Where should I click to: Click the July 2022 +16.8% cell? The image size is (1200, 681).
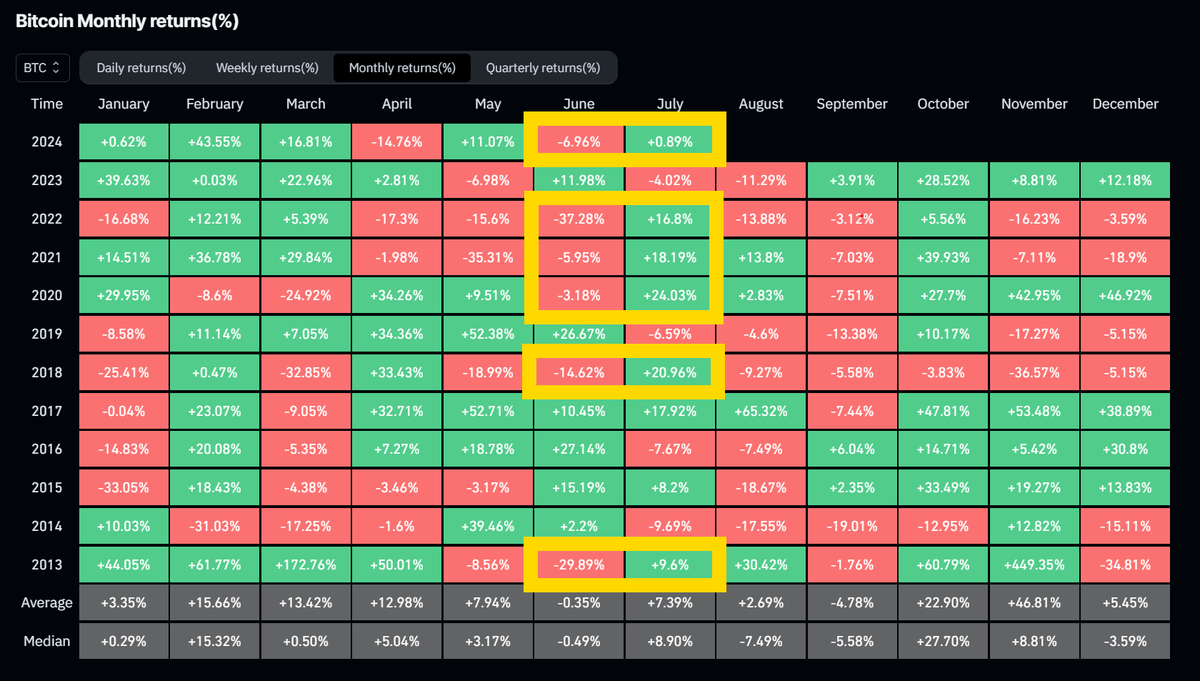(x=670, y=218)
